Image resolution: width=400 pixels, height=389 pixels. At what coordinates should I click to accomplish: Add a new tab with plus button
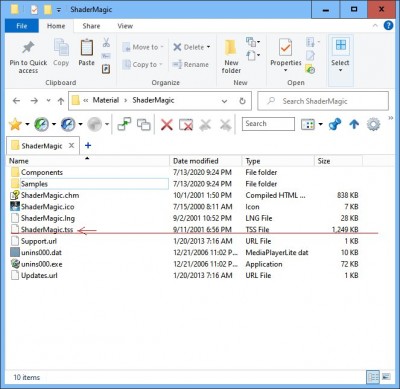[x=88, y=145]
